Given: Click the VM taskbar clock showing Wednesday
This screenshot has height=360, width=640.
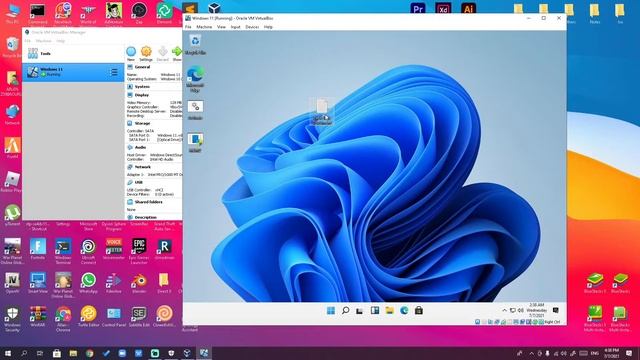Looking at the screenshot, I should point(536,311).
